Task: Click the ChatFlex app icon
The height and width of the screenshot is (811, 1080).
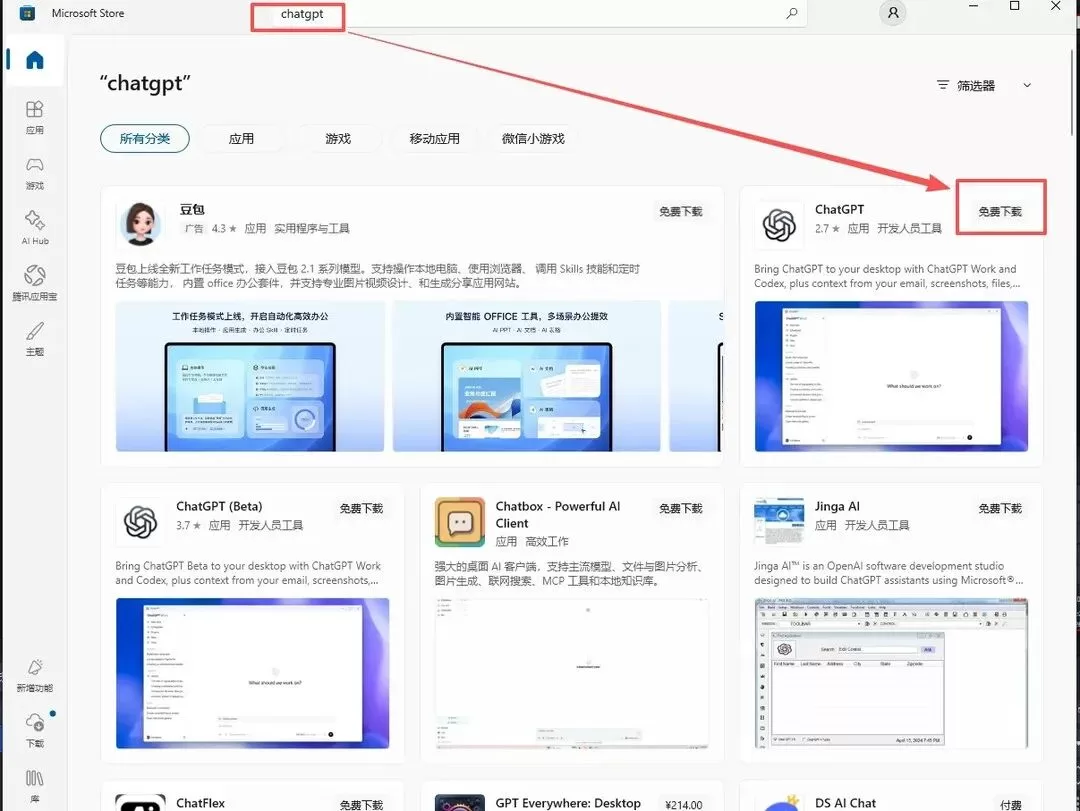Action: [x=141, y=803]
